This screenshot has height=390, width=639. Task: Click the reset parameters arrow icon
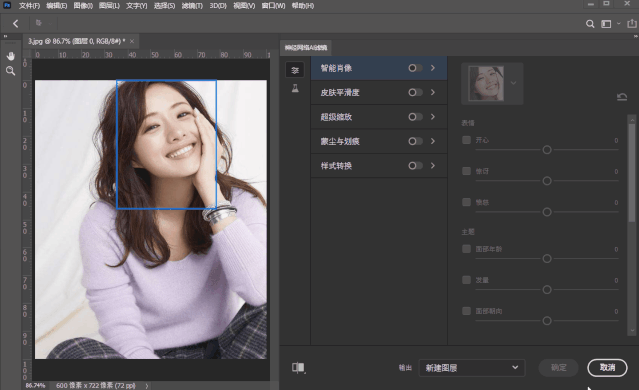click(x=621, y=97)
